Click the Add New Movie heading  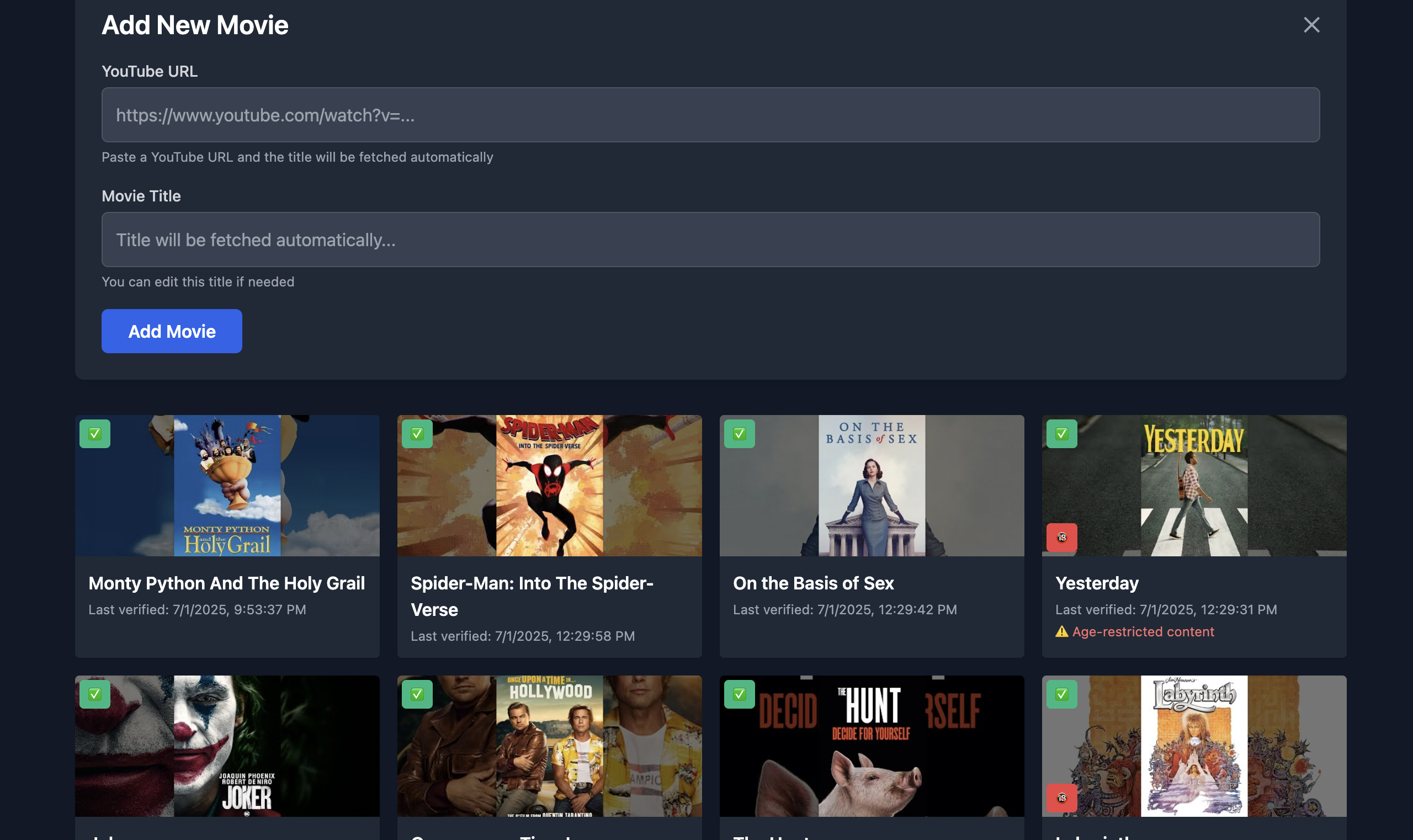click(x=195, y=25)
